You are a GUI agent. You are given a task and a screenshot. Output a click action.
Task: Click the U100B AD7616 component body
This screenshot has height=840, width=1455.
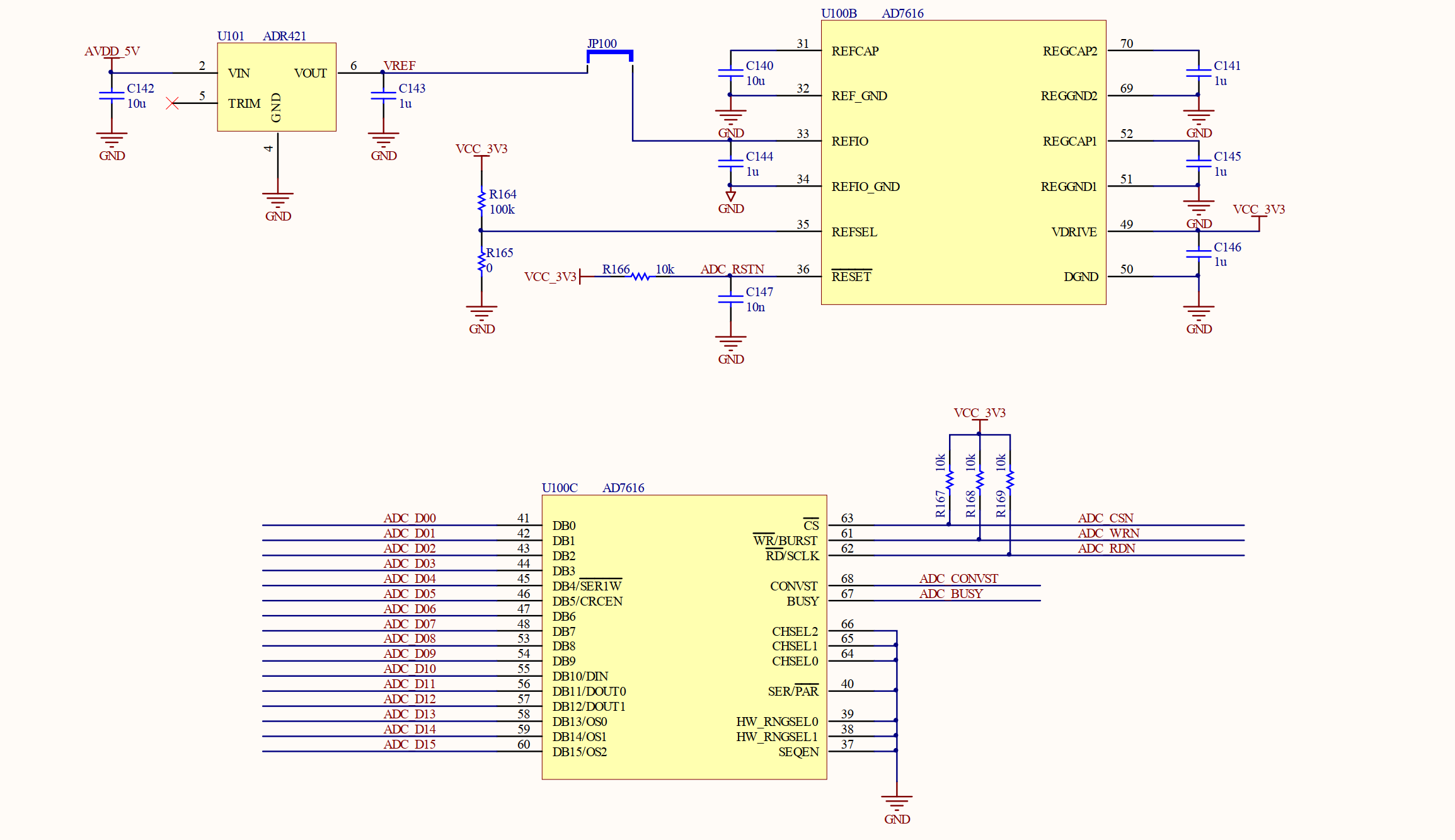pyautogui.click(x=963, y=163)
